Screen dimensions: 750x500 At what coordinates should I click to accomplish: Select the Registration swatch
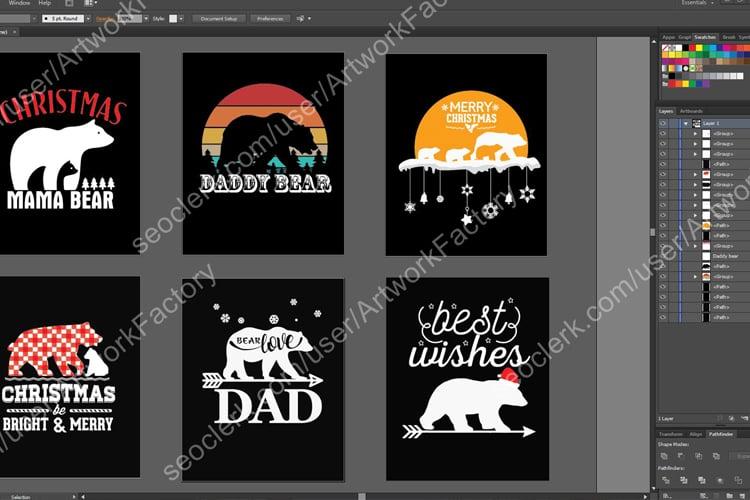coord(672,48)
